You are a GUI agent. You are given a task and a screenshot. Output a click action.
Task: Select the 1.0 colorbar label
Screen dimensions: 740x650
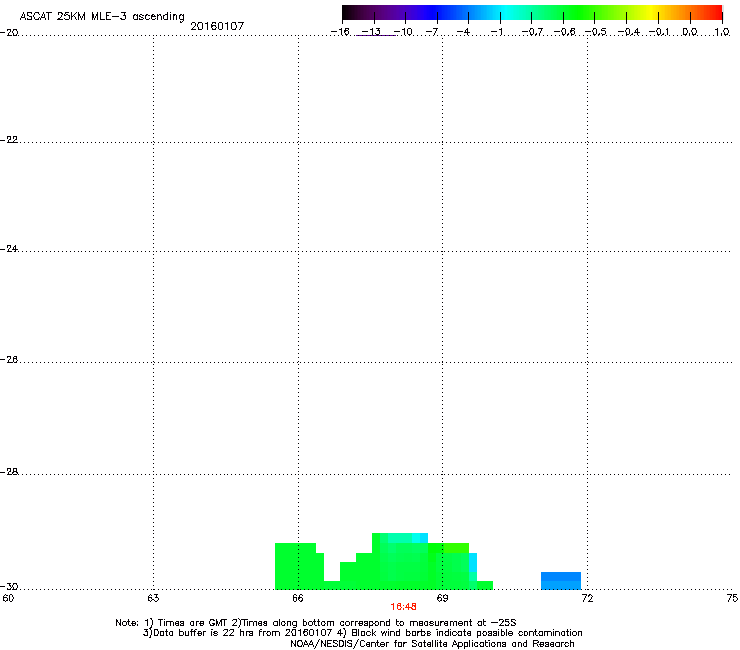pyautogui.click(x=722, y=32)
